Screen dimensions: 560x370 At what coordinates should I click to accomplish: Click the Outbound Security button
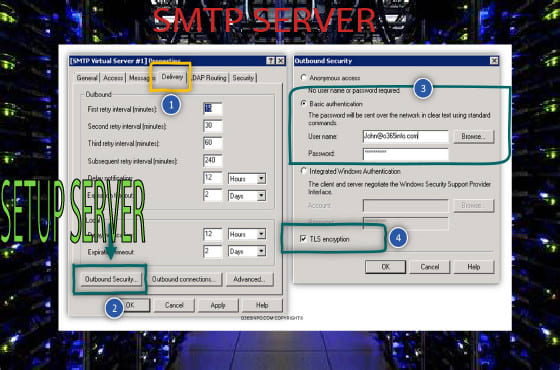pyautogui.click(x=111, y=279)
